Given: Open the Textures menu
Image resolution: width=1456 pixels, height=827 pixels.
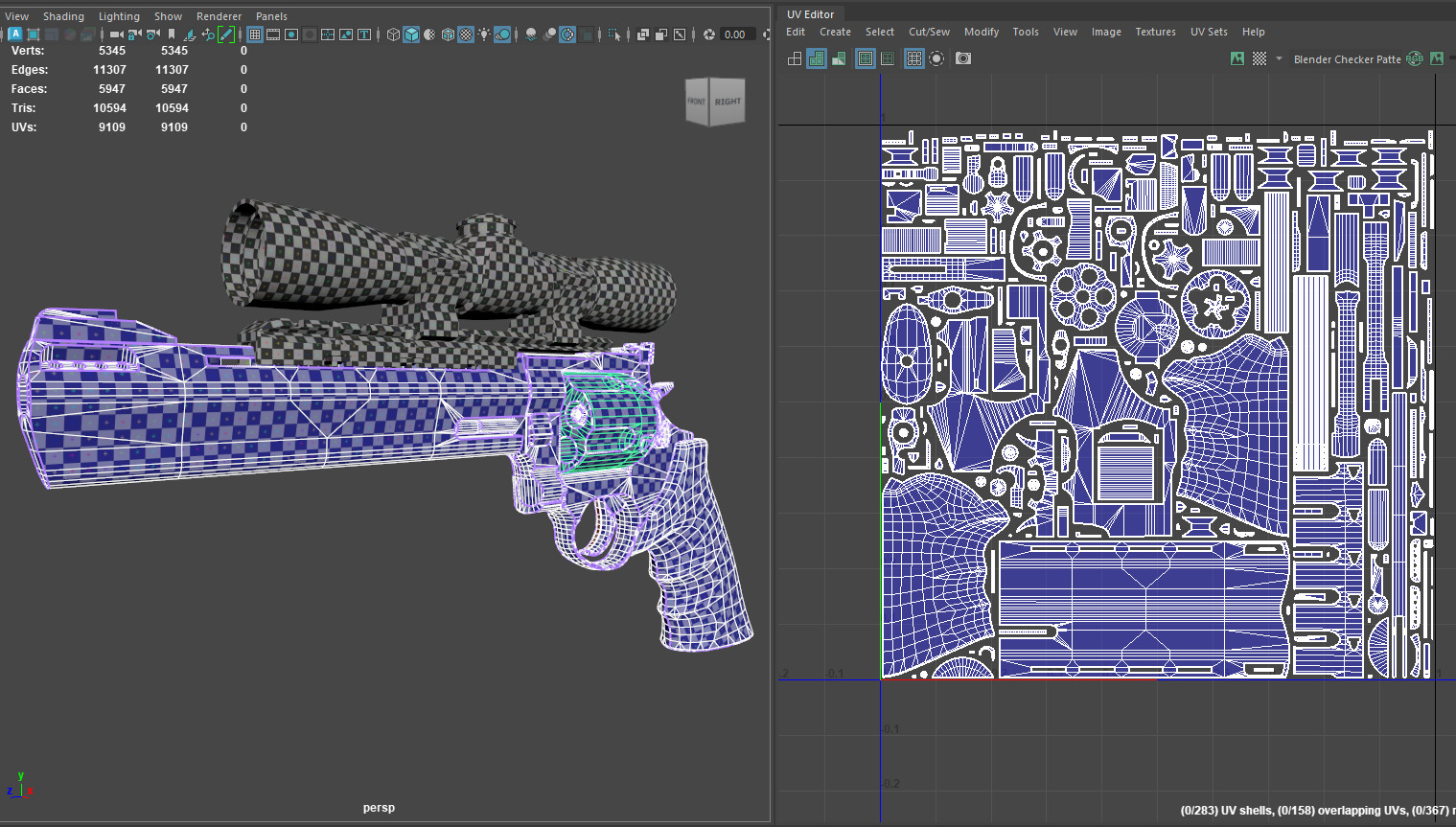Looking at the screenshot, I should click(x=1155, y=32).
